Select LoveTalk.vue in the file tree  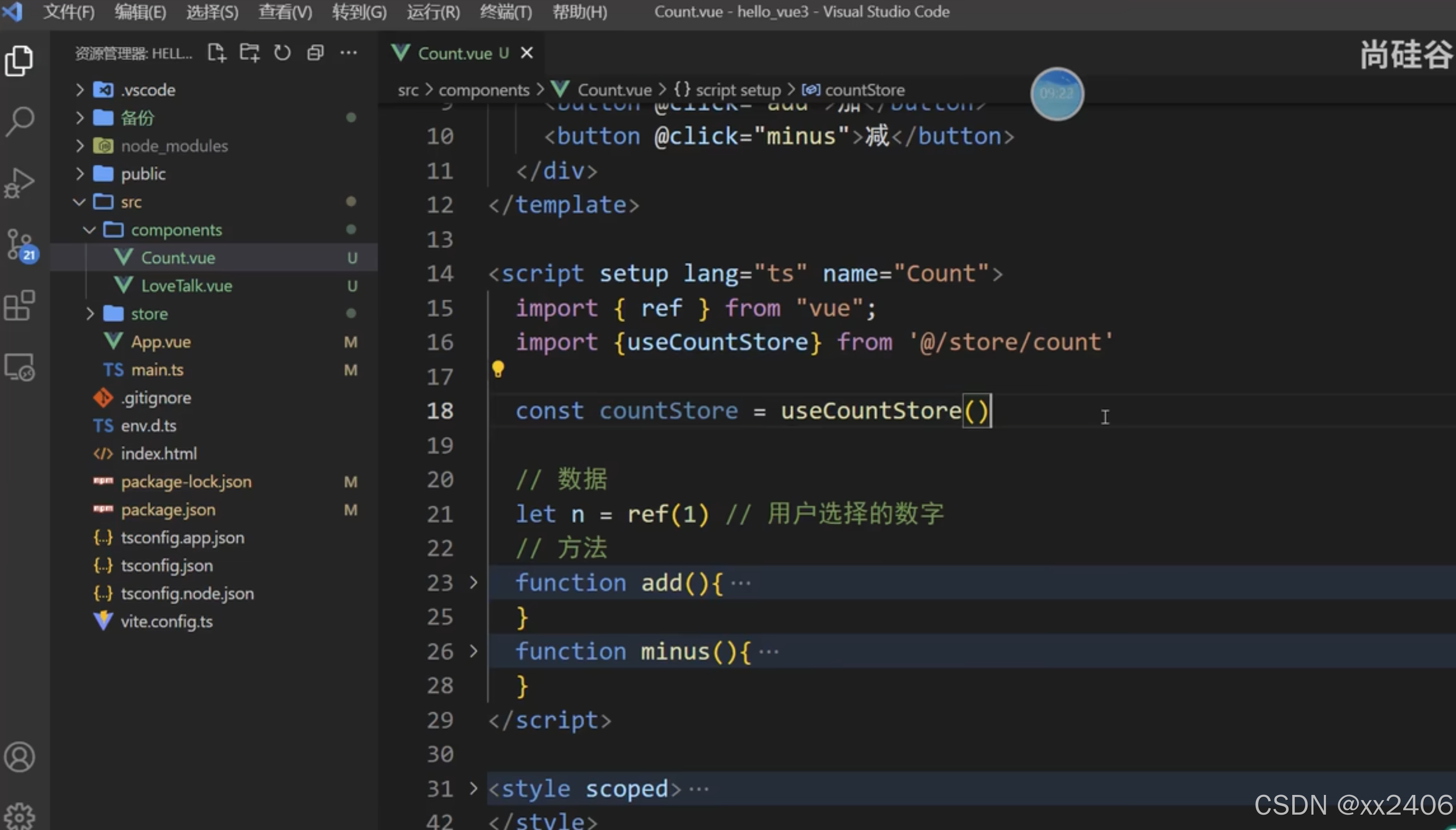point(186,286)
